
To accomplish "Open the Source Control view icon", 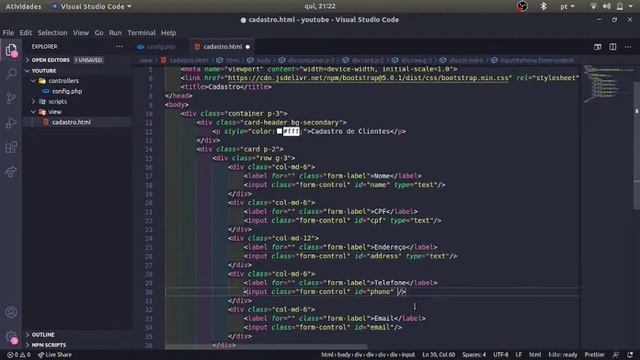I will coord(11,98).
